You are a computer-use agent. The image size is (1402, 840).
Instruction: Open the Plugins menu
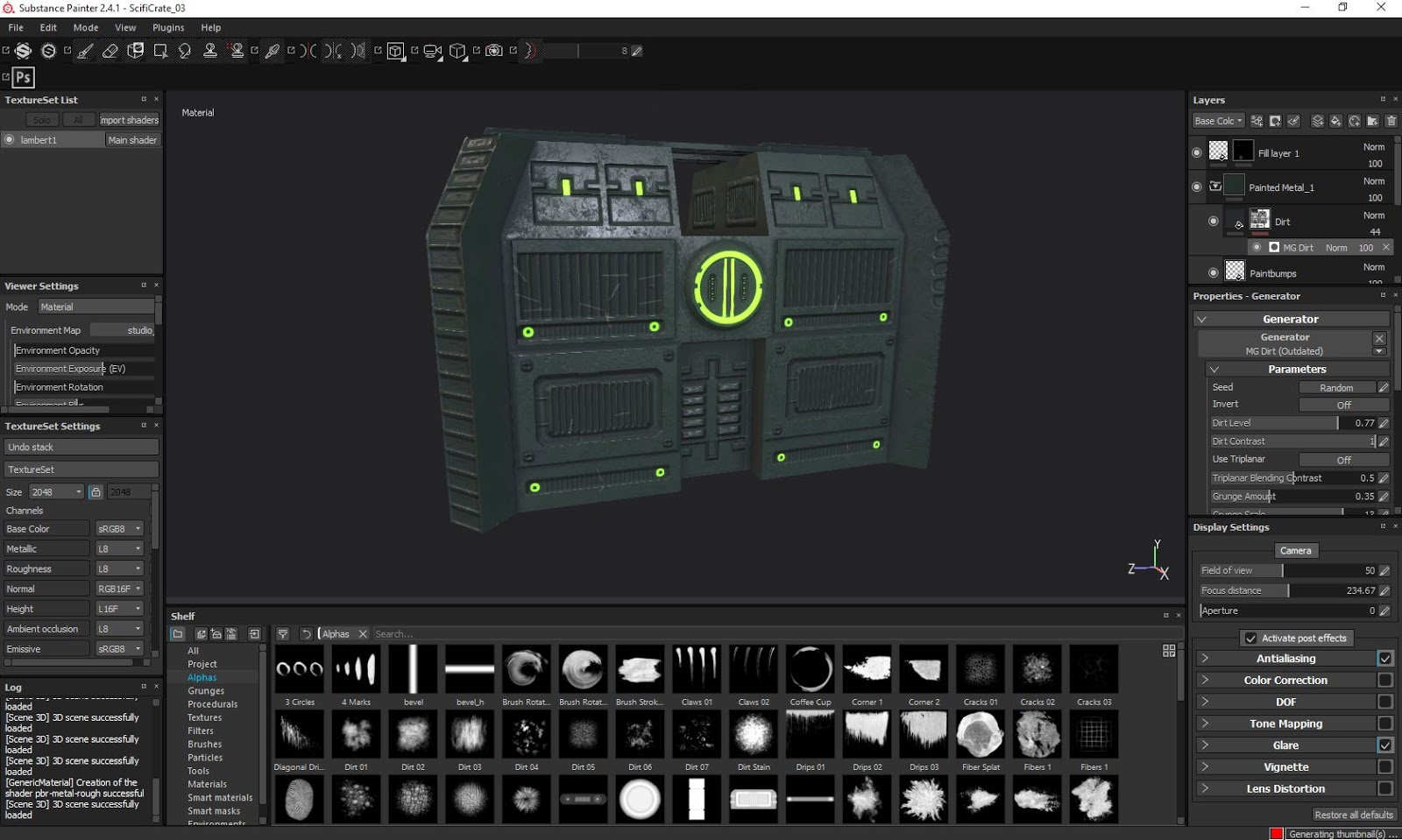click(168, 27)
